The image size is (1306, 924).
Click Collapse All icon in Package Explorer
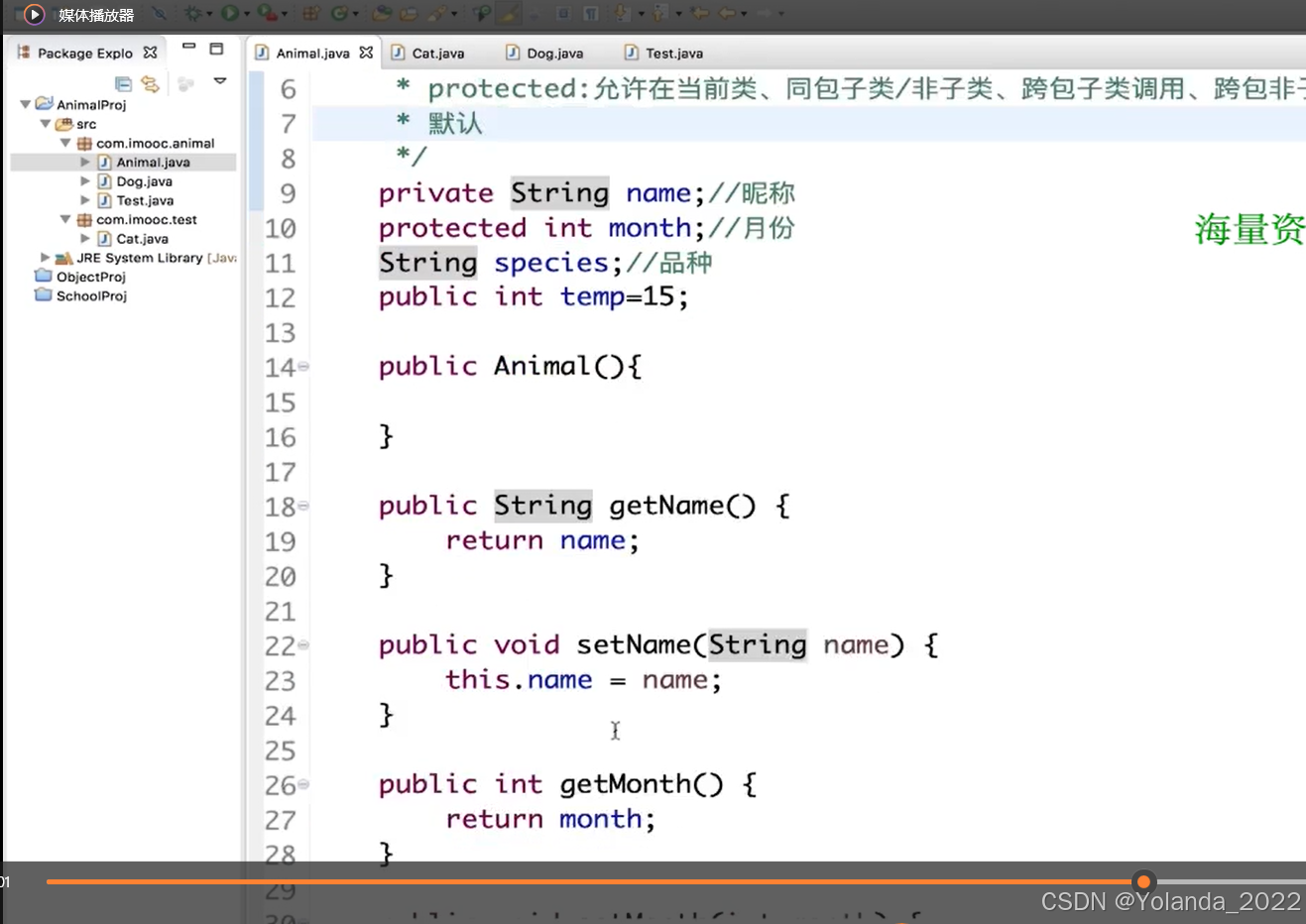click(x=123, y=83)
